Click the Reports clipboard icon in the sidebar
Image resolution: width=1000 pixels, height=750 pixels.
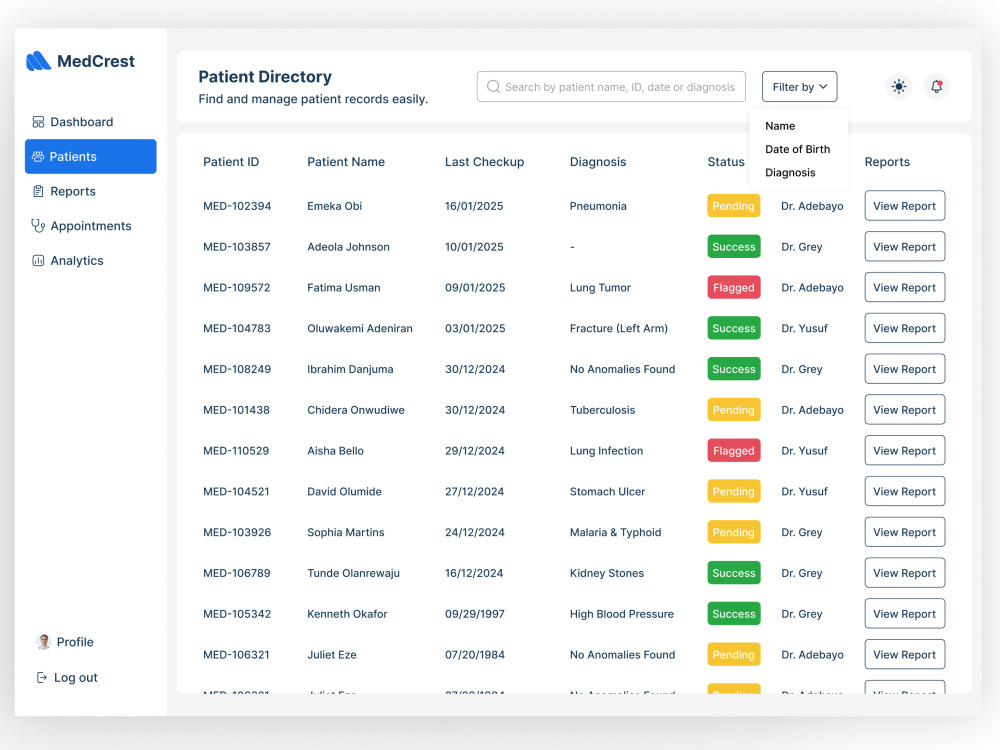pos(38,191)
